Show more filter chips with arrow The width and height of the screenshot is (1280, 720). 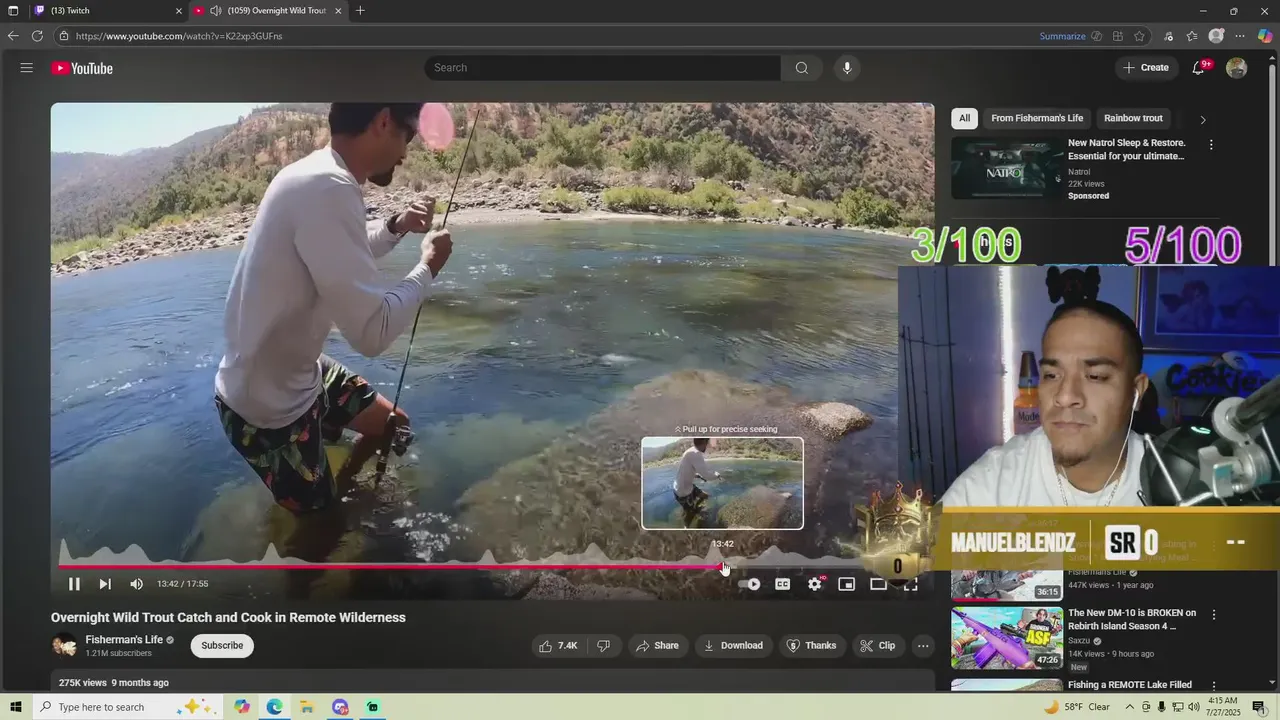coord(1202,119)
